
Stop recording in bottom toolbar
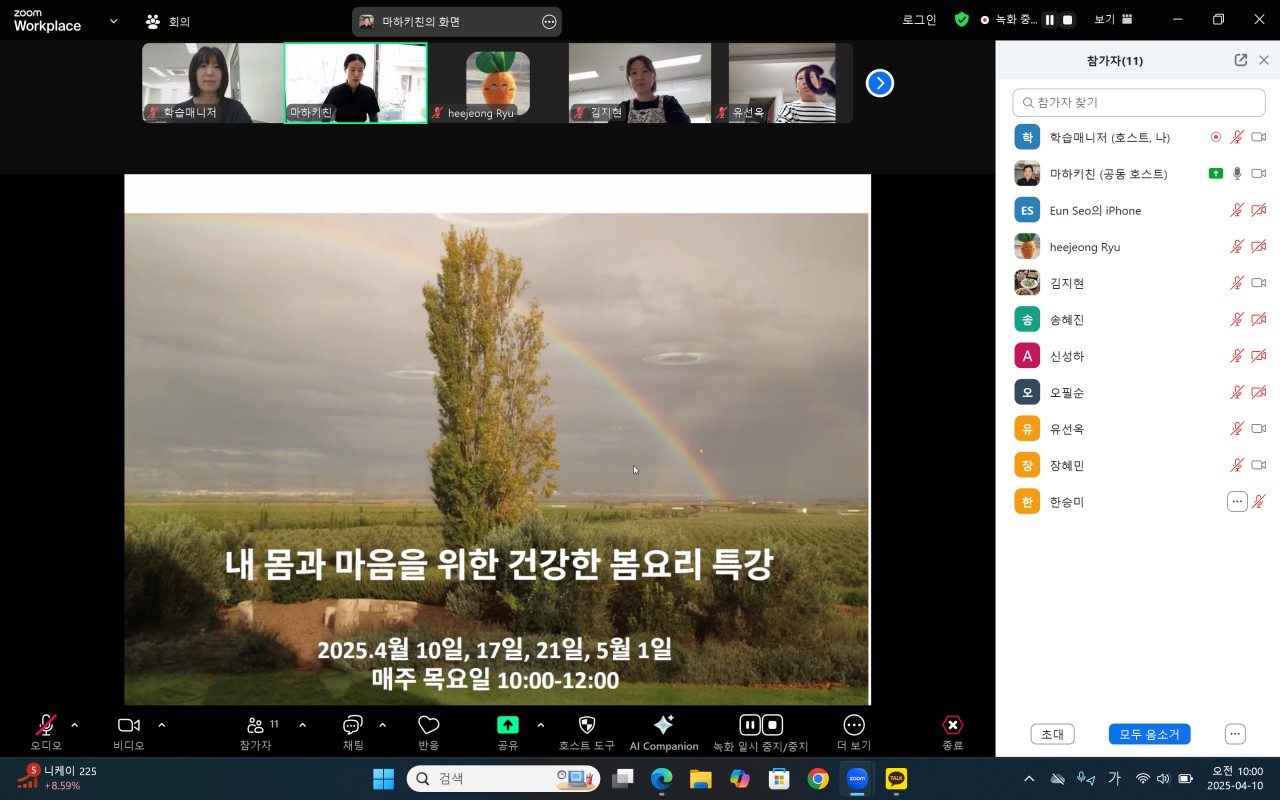point(772,725)
